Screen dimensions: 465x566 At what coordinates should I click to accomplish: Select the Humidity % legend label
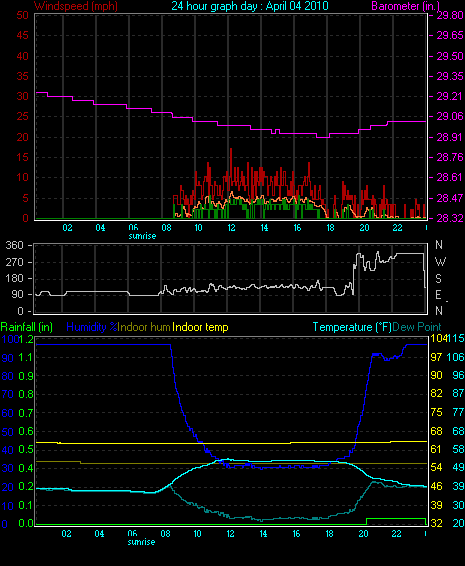92,327
